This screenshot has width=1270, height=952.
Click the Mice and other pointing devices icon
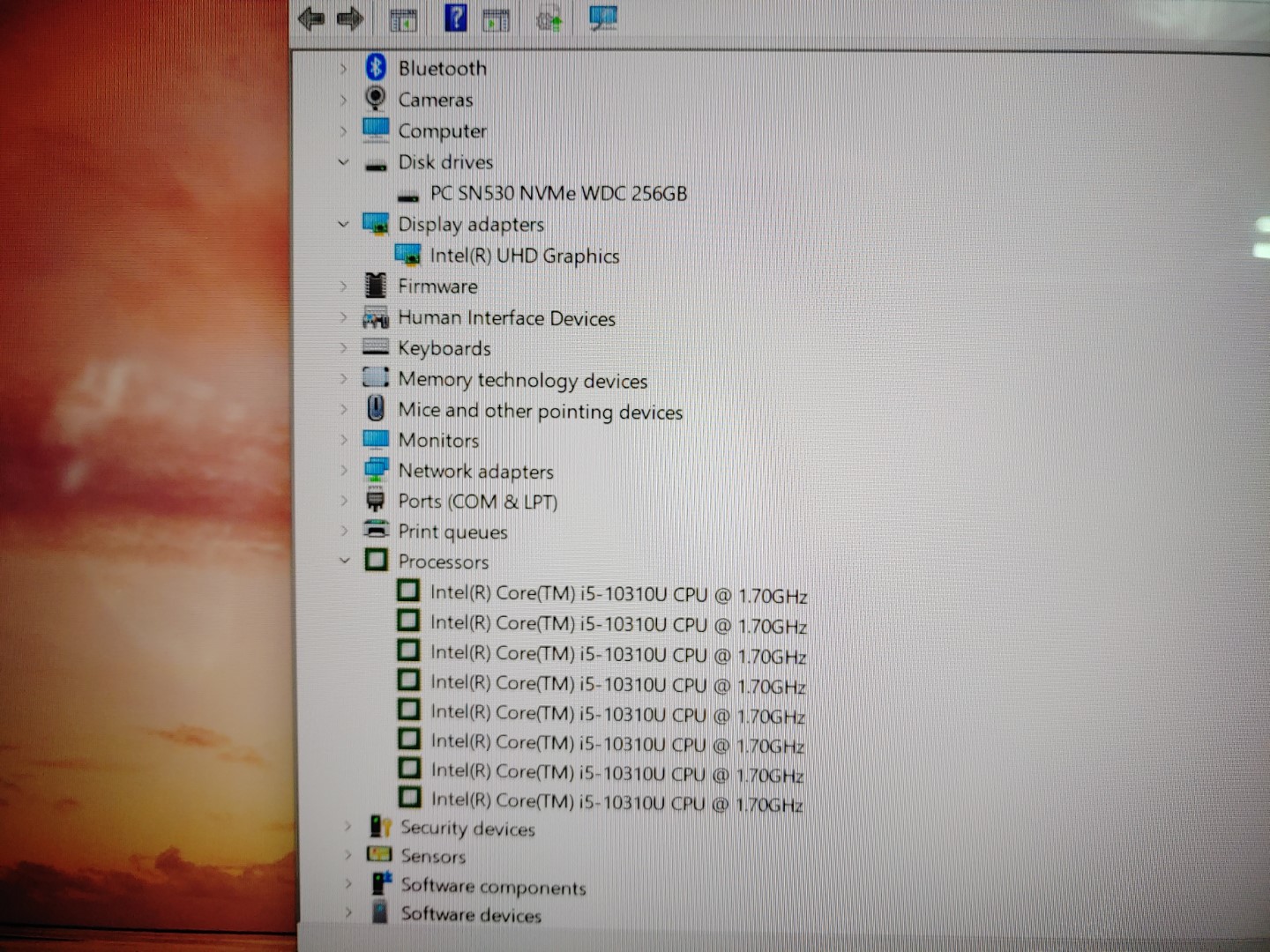point(376,408)
